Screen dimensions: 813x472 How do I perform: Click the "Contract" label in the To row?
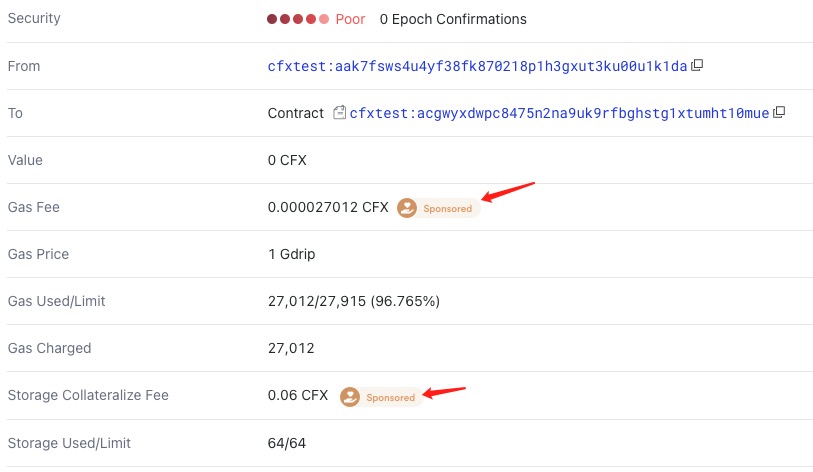296,113
